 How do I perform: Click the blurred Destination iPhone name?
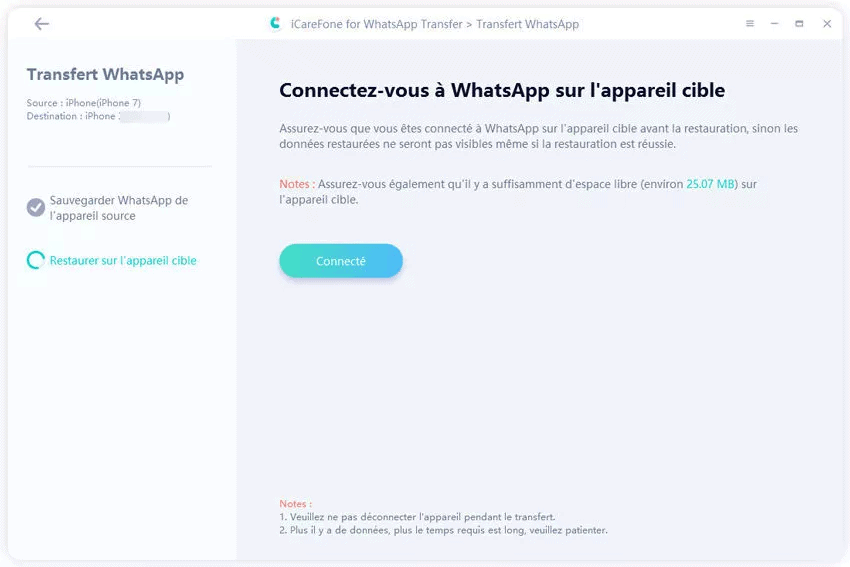(x=144, y=116)
